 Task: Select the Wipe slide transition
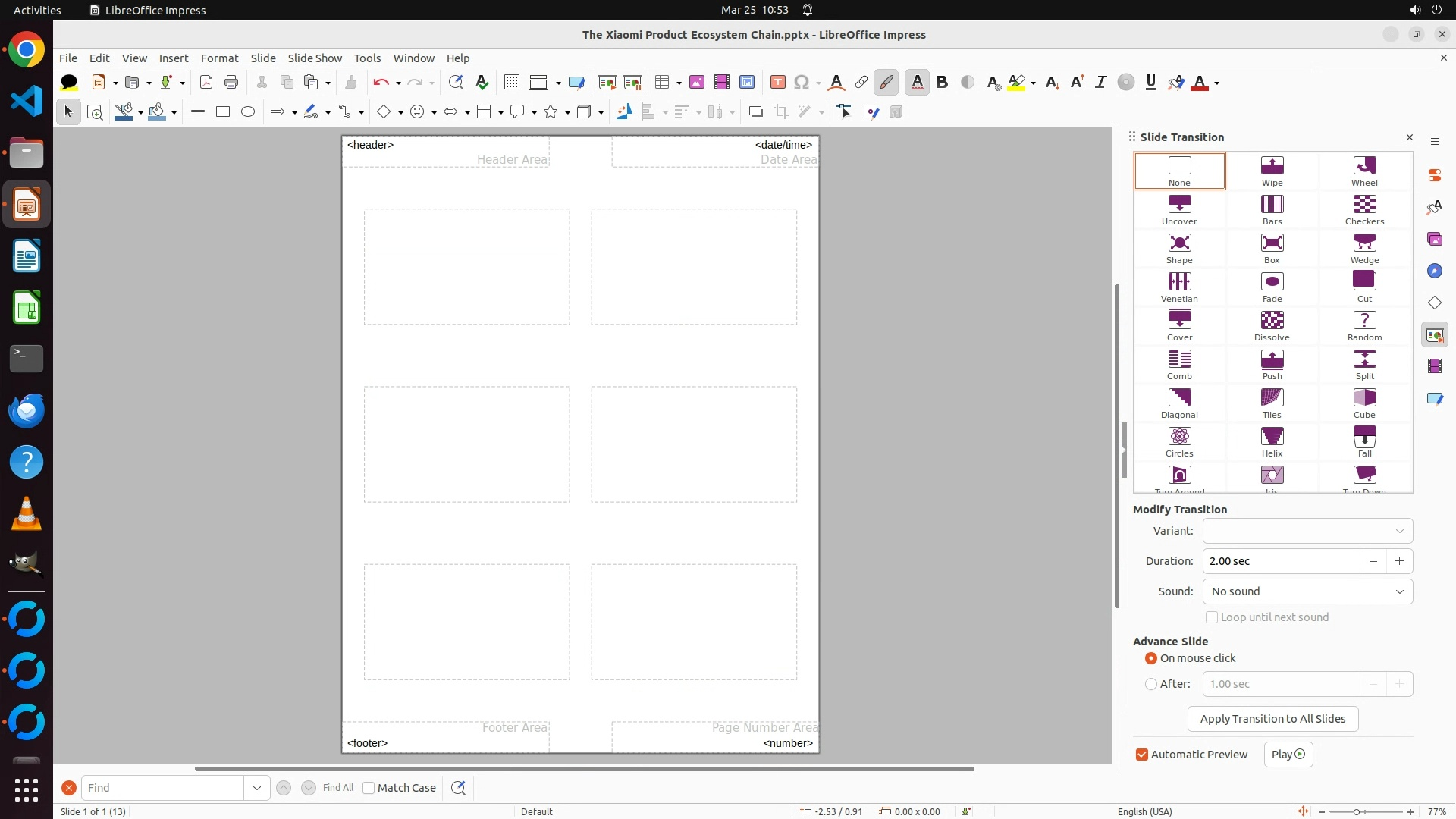click(x=1272, y=171)
